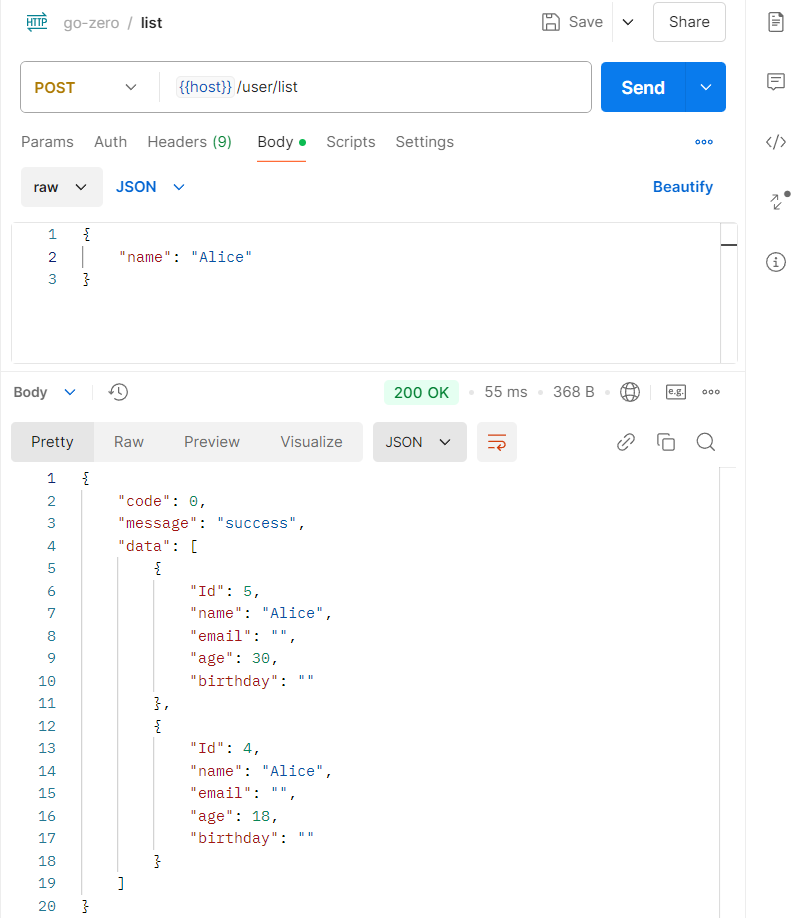The width and height of the screenshot is (801, 918).
Task: Switch to the Raw response view
Action: [x=129, y=442]
